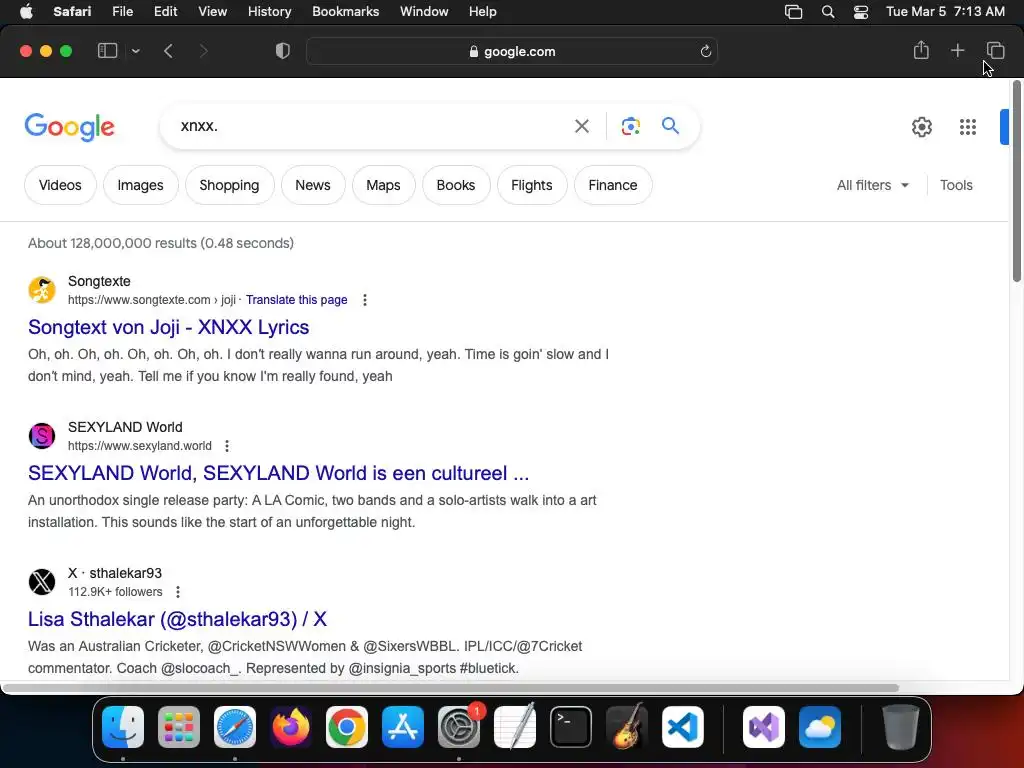Open Lisa Sthalekar X result link
1024x768 pixels.
tap(177, 618)
